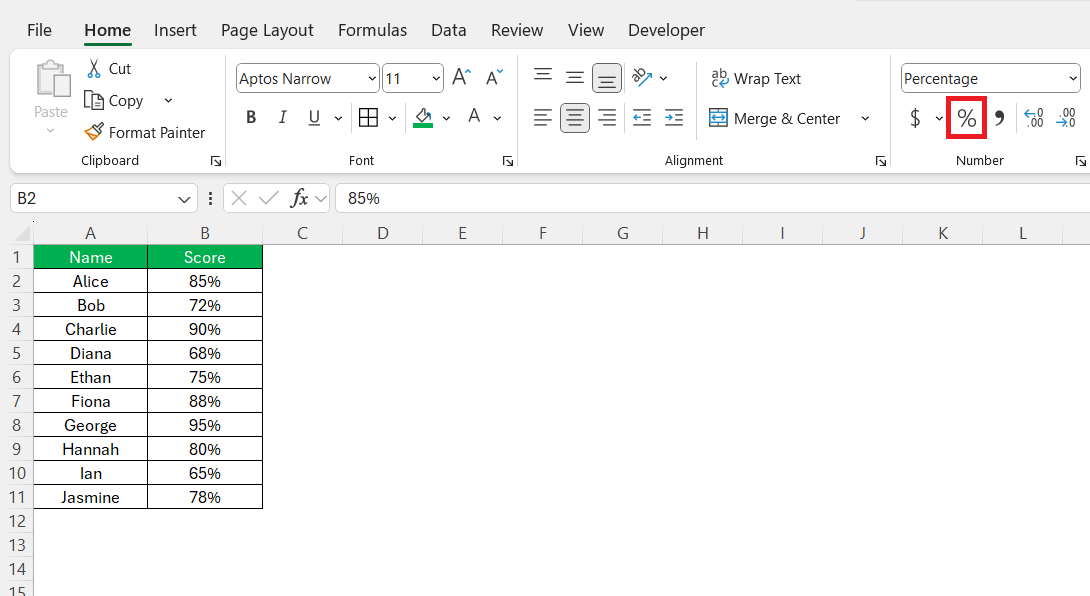Expand underline style dropdown arrow

pos(339,118)
